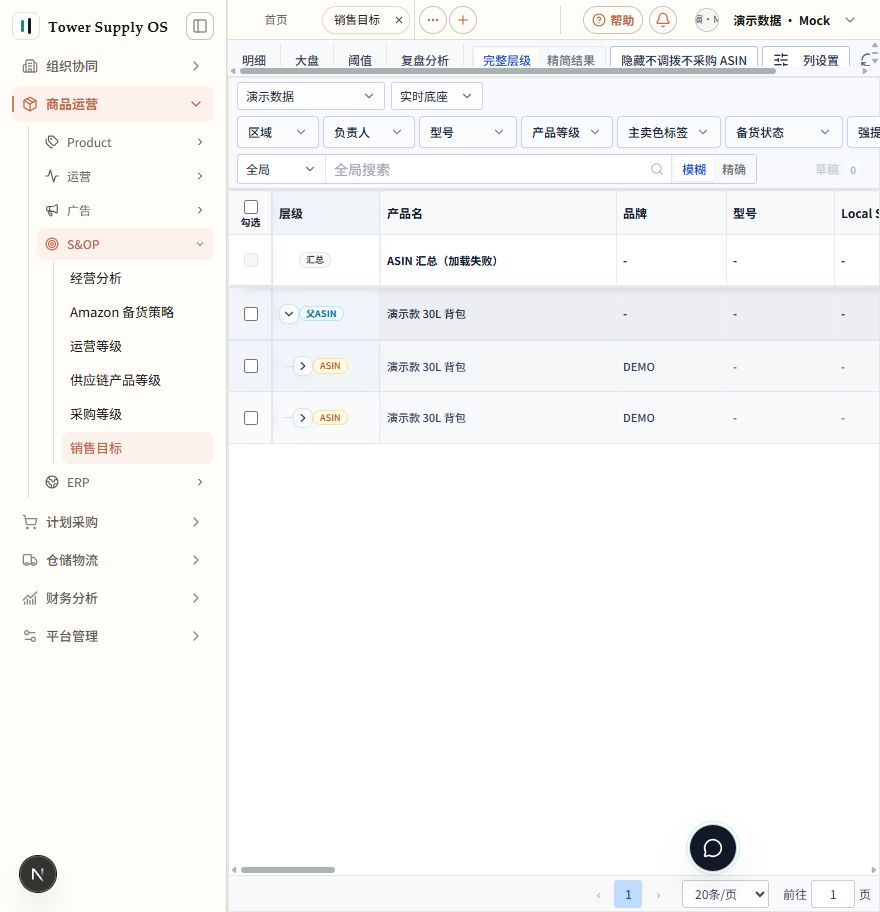The width and height of the screenshot is (880, 912).
Task: Open the 产品等级 filter dropdown
Action: click(x=567, y=132)
